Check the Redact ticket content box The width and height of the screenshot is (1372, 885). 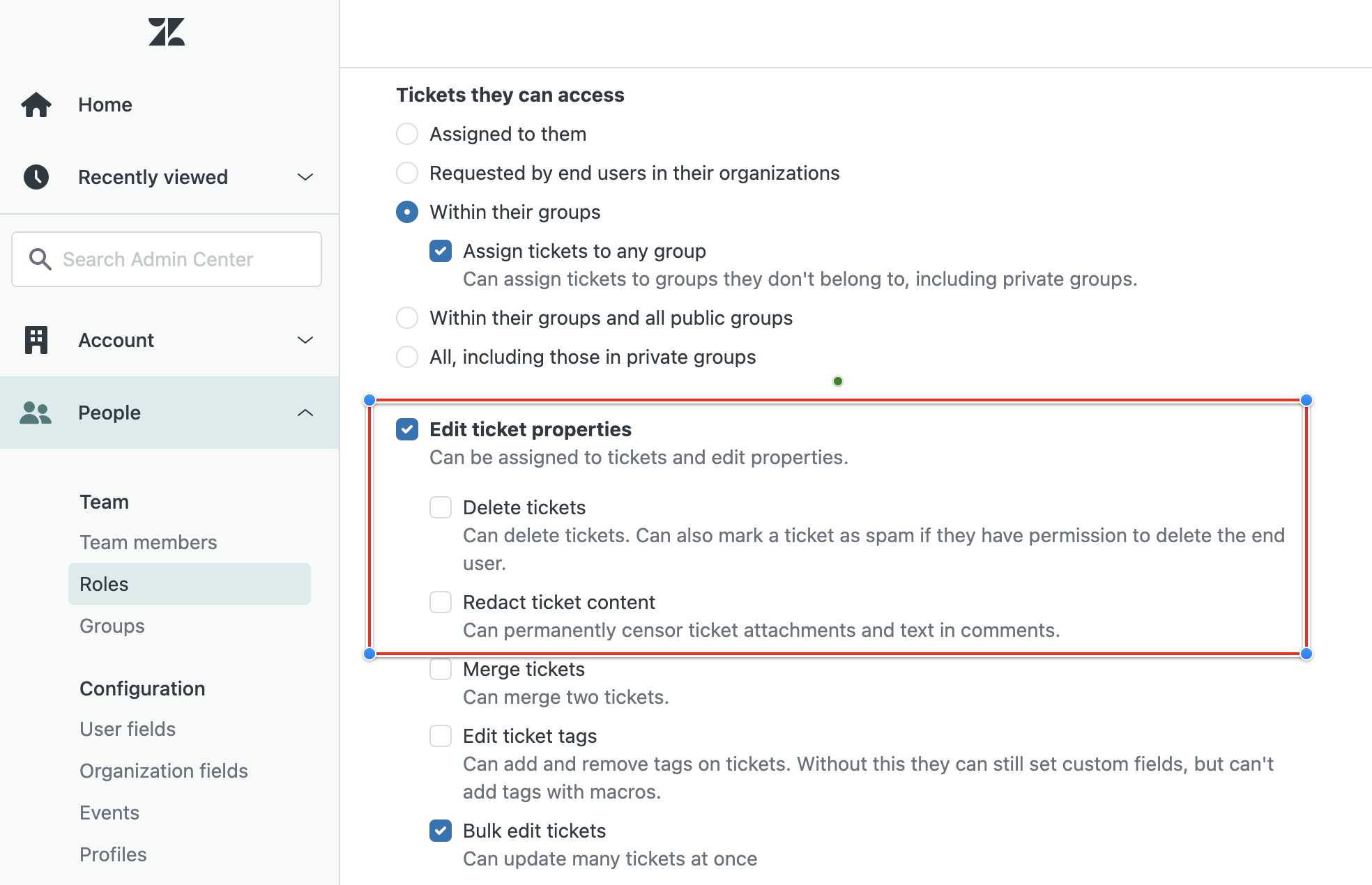point(441,602)
